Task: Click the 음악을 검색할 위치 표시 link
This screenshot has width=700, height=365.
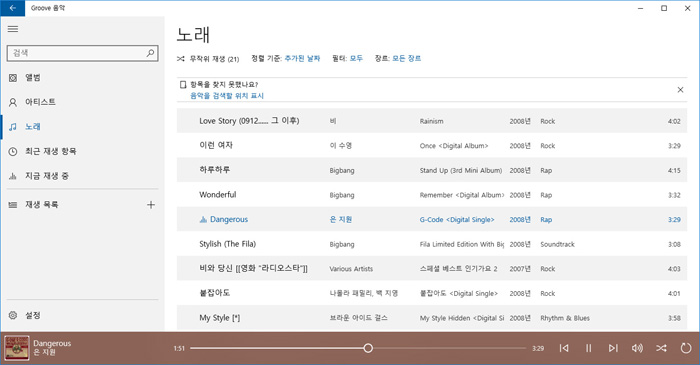Action: pyautogui.click(x=227, y=95)
